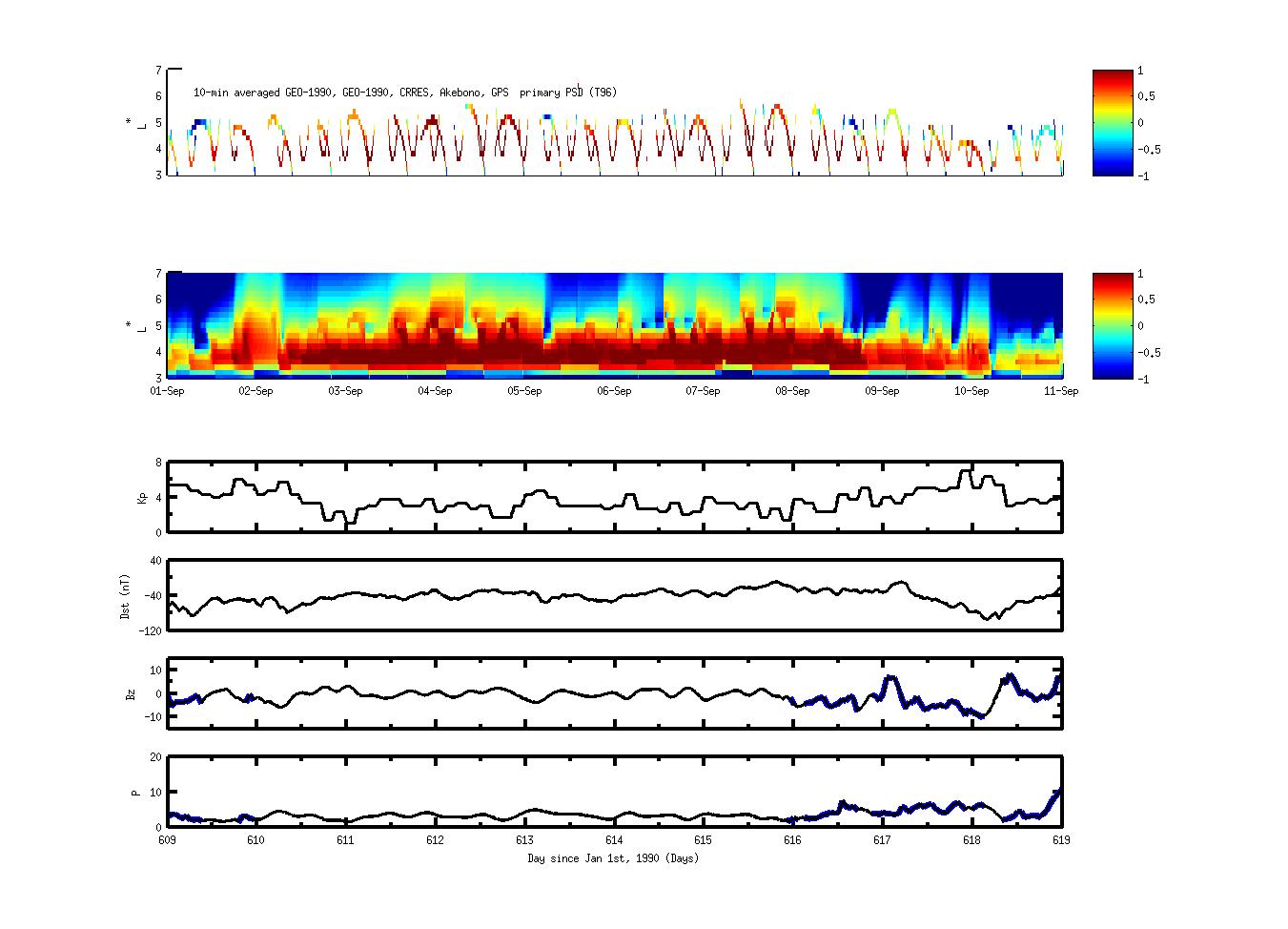This screenshot has height=929, width=1288.
Task: Select the 619 day tick on bottom axis
Action: (x=1060, y=840)
